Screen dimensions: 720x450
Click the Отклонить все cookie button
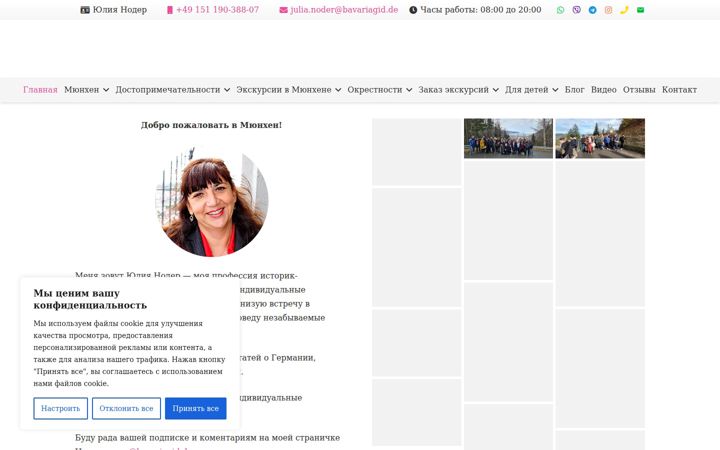[126, 408]
